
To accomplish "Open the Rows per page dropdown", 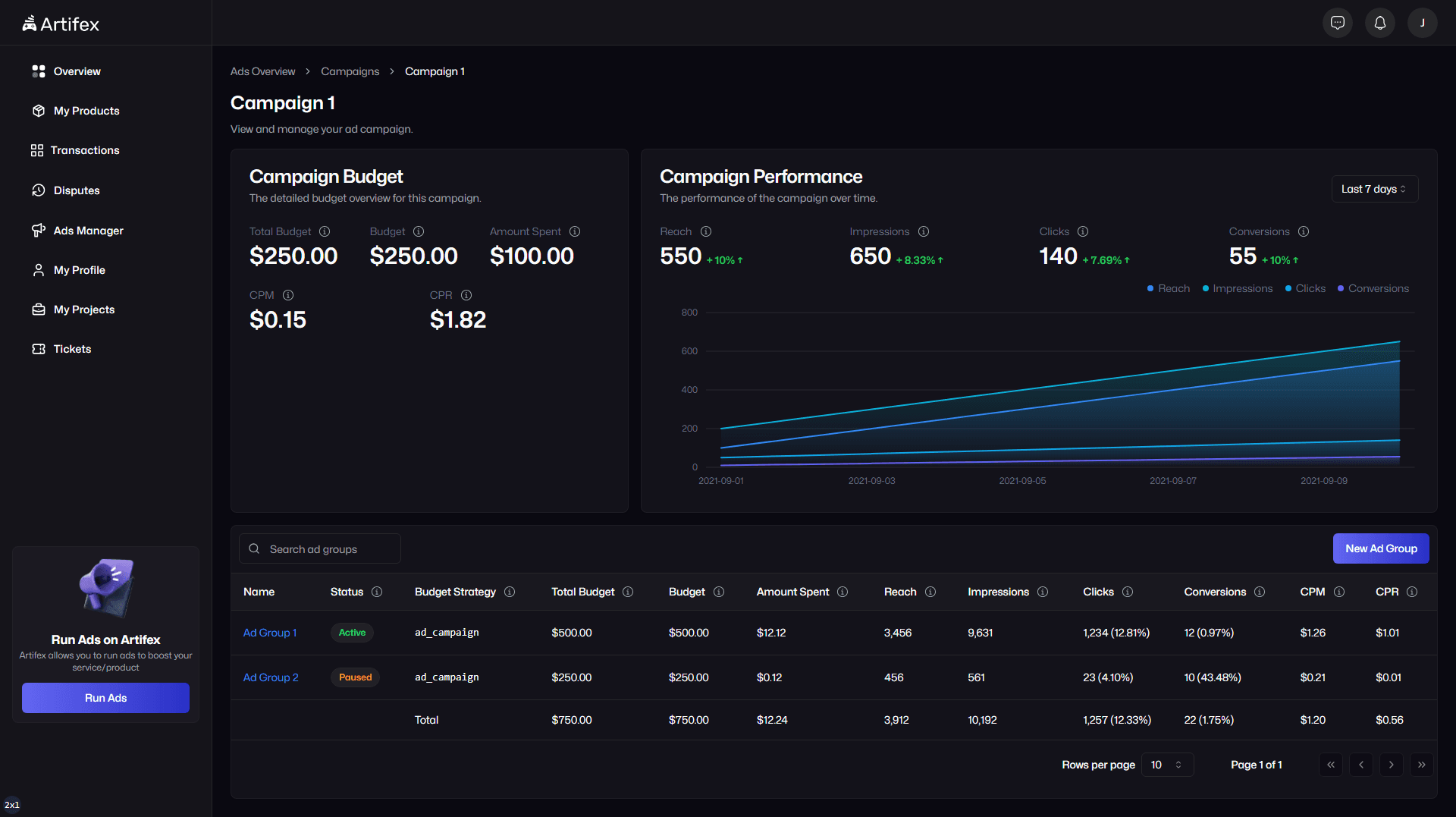I will [1167, 765].
